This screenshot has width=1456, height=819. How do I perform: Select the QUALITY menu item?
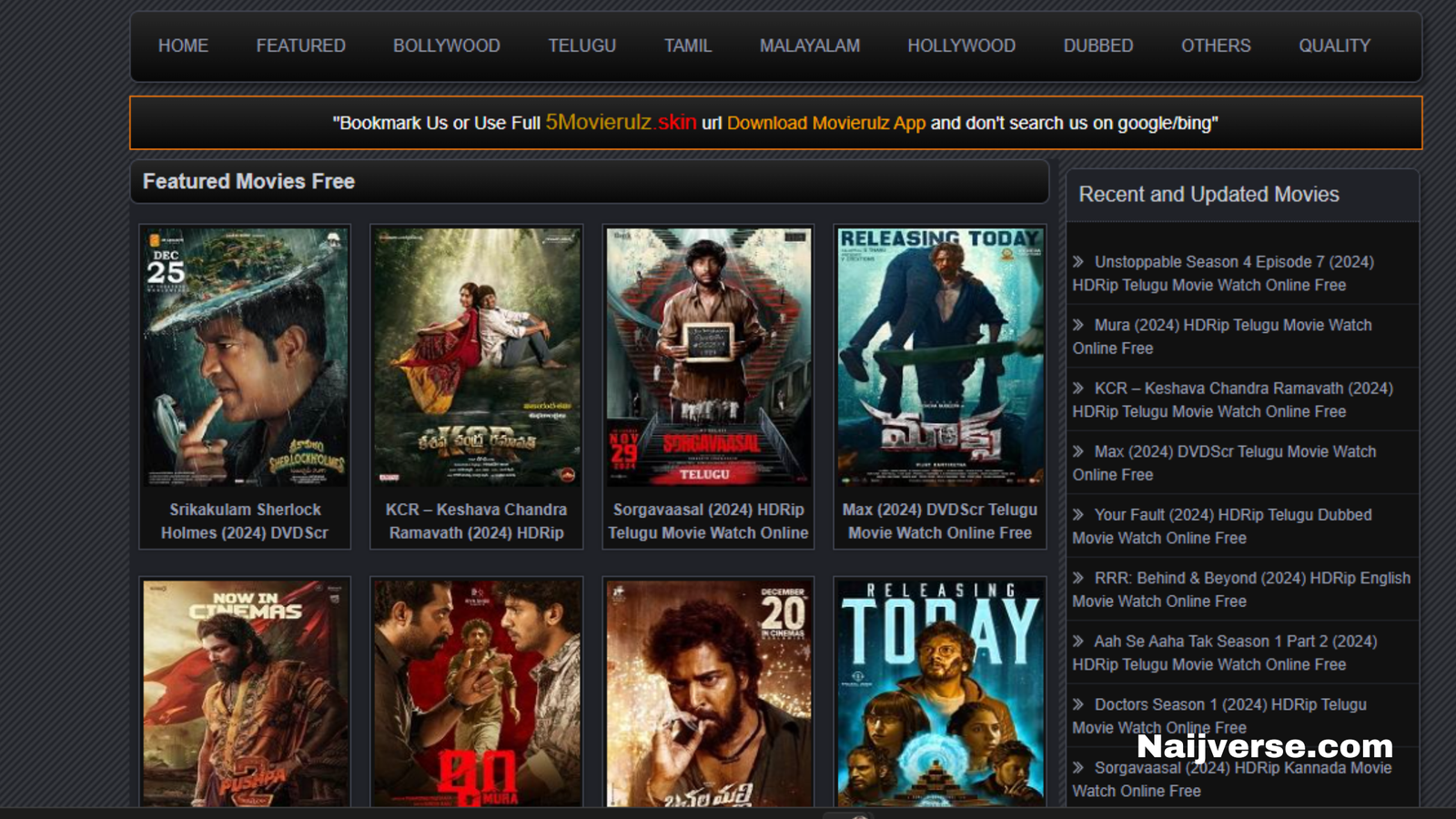(x=1334, y=45)
